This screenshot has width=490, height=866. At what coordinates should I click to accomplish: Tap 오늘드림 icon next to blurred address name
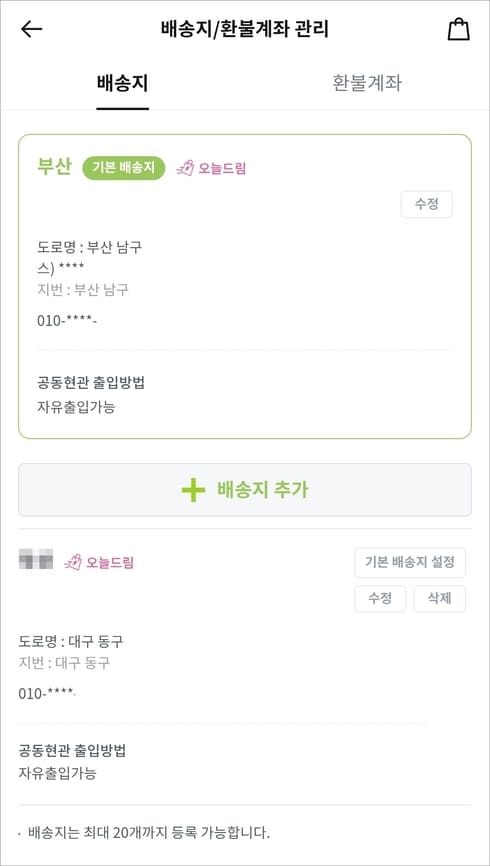pyautogui.click(x=73, y=563)
